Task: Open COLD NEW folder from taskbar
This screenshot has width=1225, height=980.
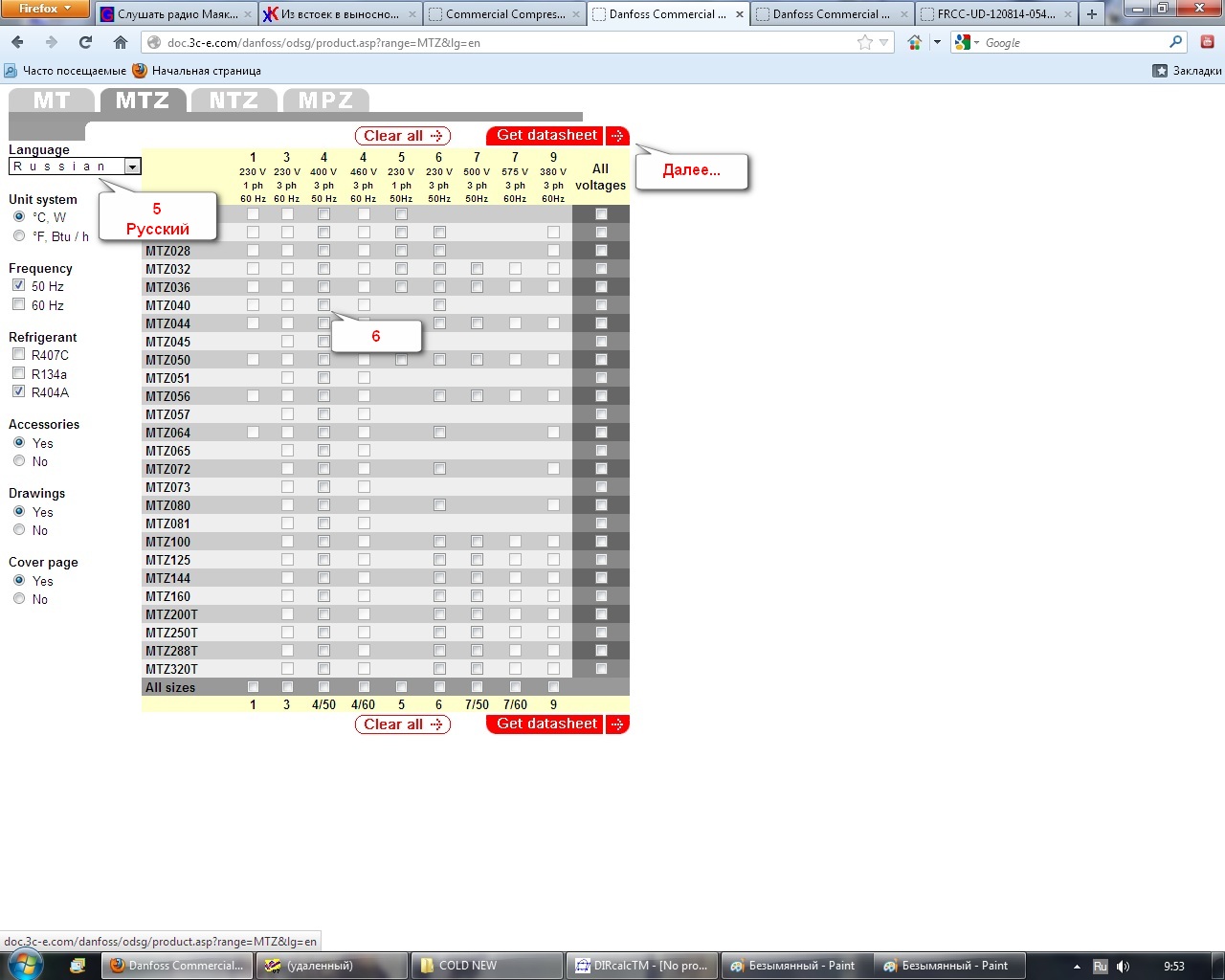Action: 488,966
